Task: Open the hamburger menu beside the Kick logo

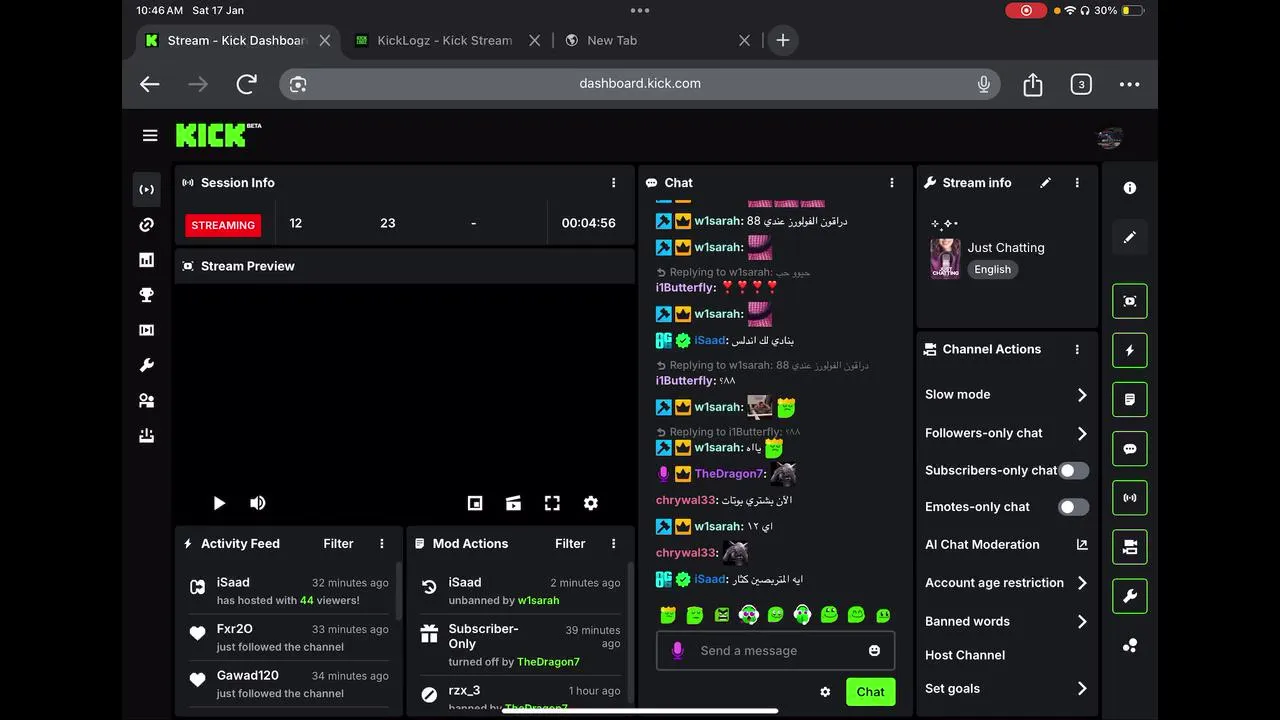Action: coord(150,135)
